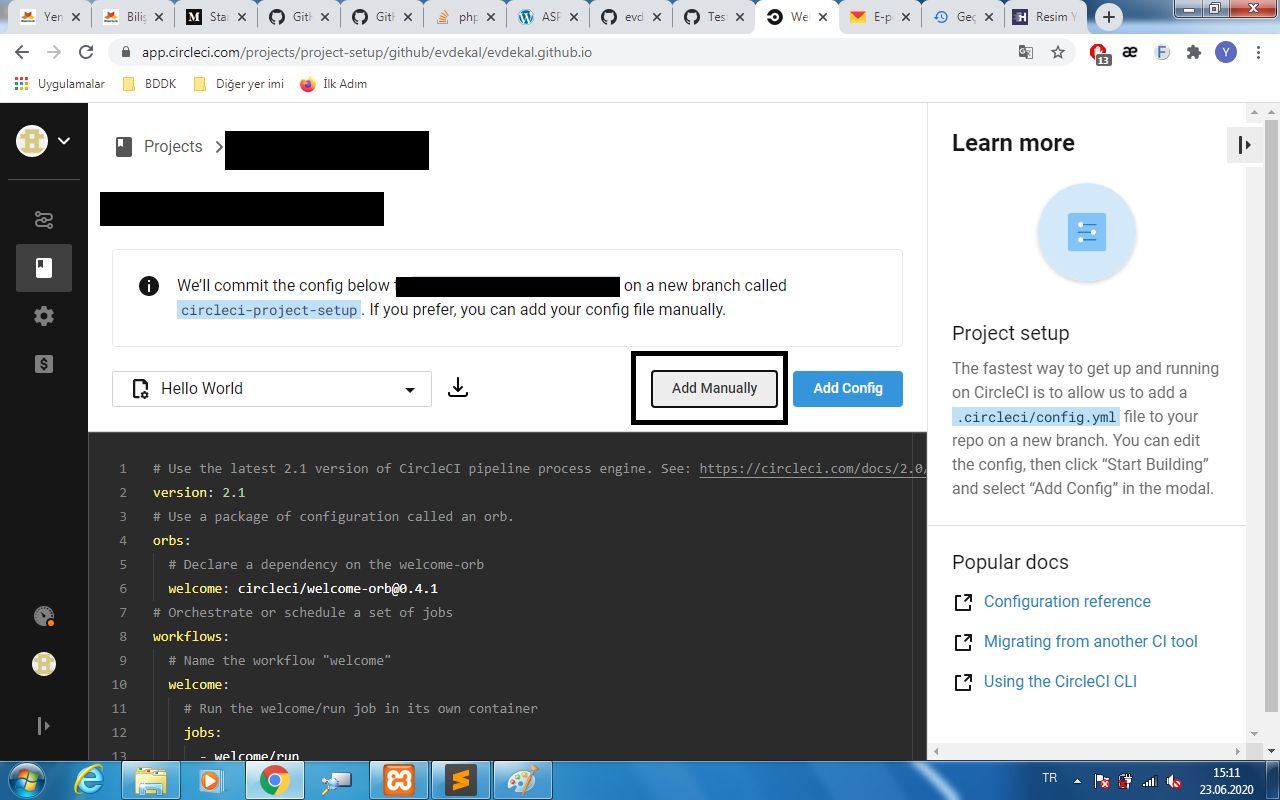Click the volume icon in system tray

point(1174,781)
